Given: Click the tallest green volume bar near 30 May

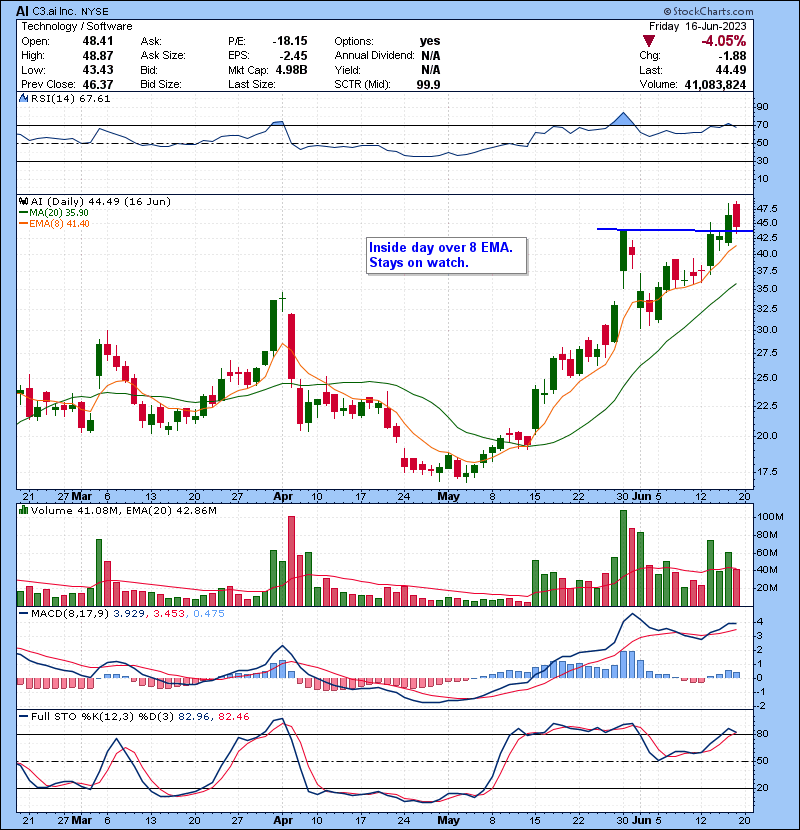Looking at the screenshot, I should [x=623, y=558].
